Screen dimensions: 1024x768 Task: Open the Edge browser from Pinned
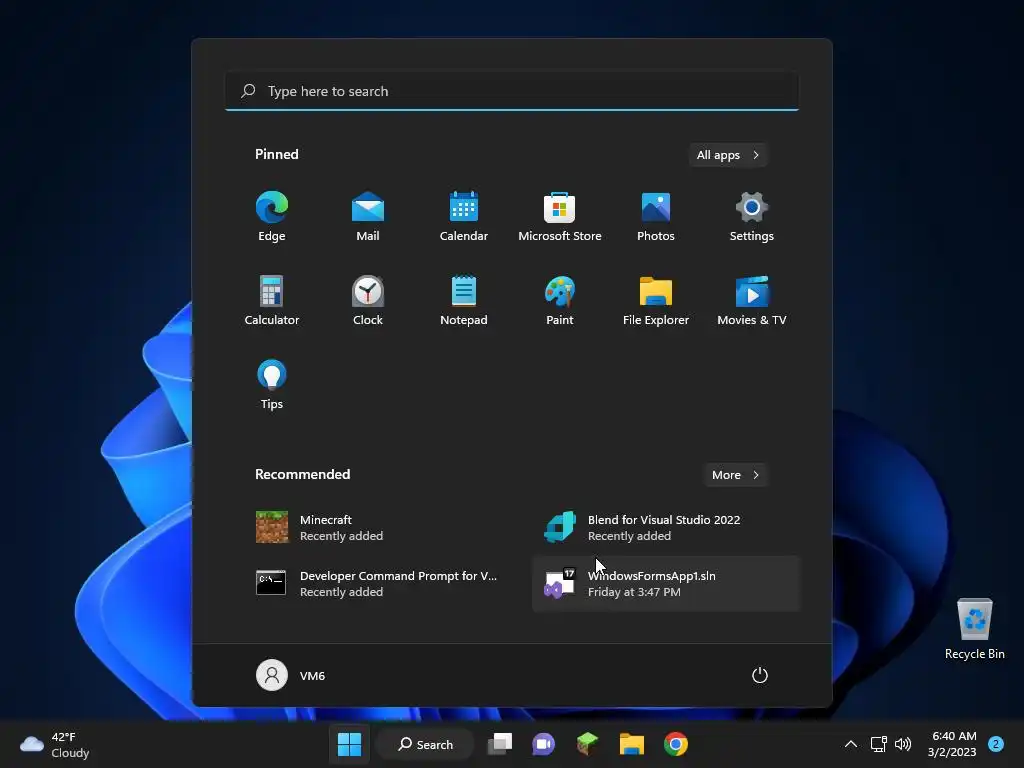coord(272,217)
